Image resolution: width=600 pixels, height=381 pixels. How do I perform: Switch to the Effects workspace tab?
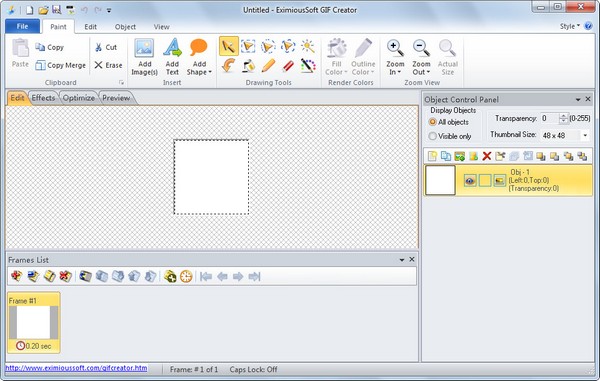[43, 98]
